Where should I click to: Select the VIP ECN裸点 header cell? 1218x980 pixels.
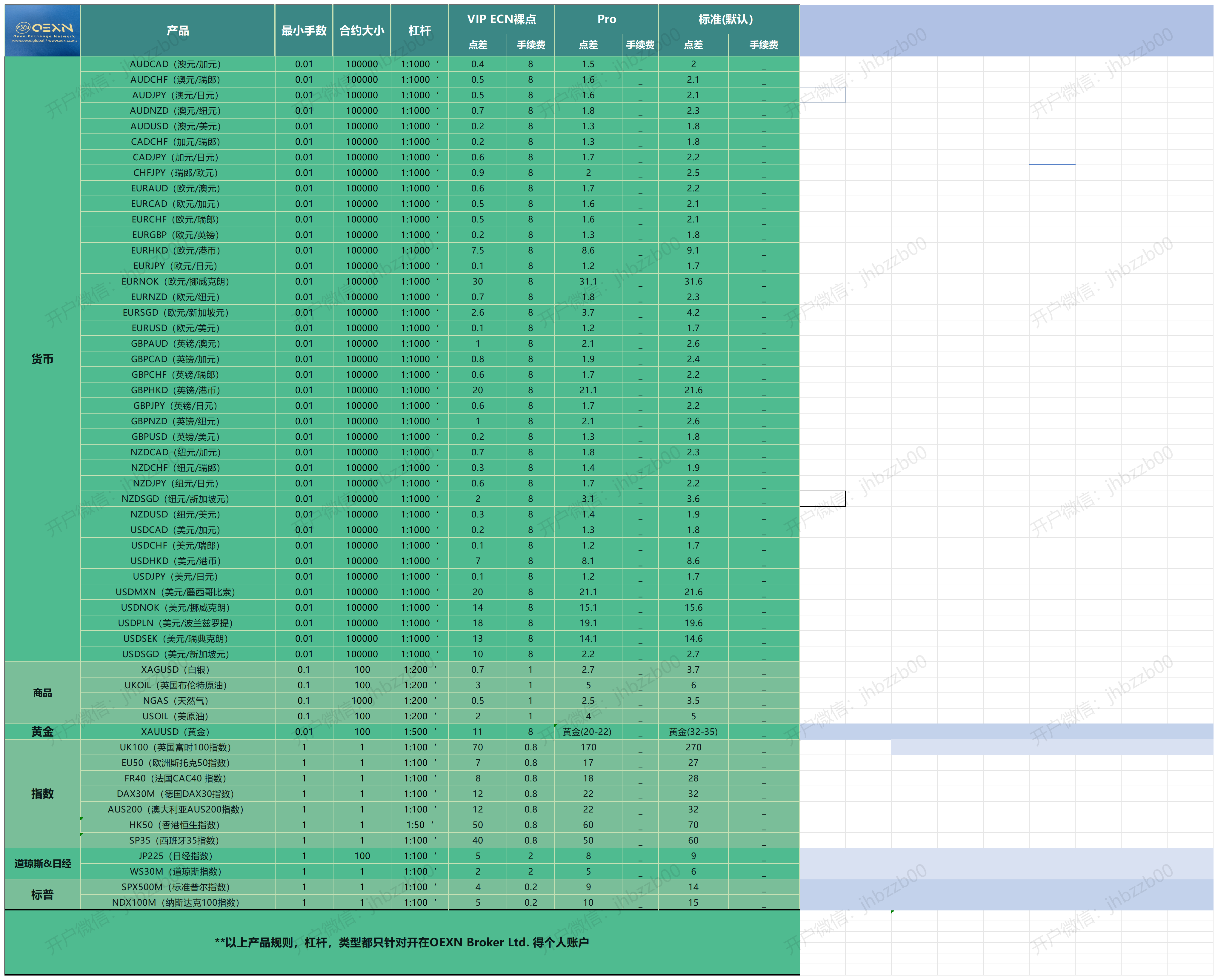pyautogui.click(x=502, y=19)
